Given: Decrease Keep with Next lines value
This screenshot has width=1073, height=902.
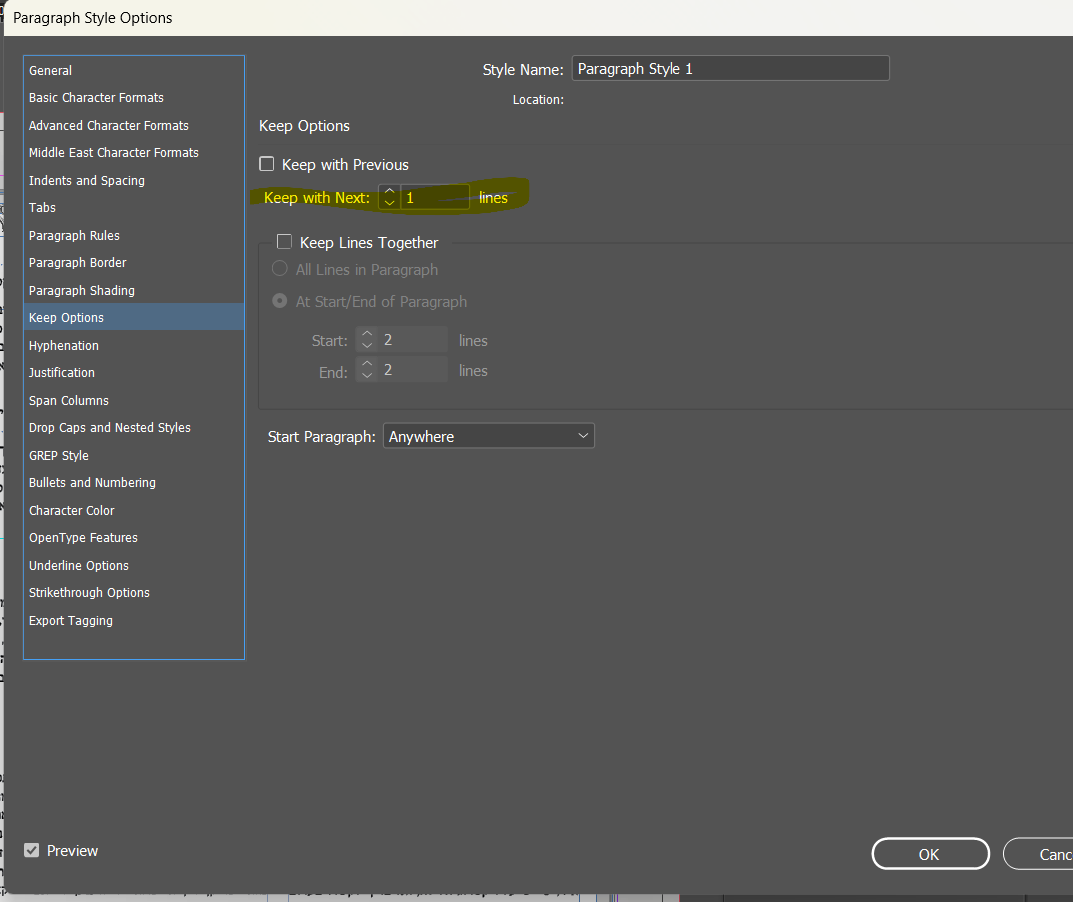Looking at the screenshot, I should [389, 203].
